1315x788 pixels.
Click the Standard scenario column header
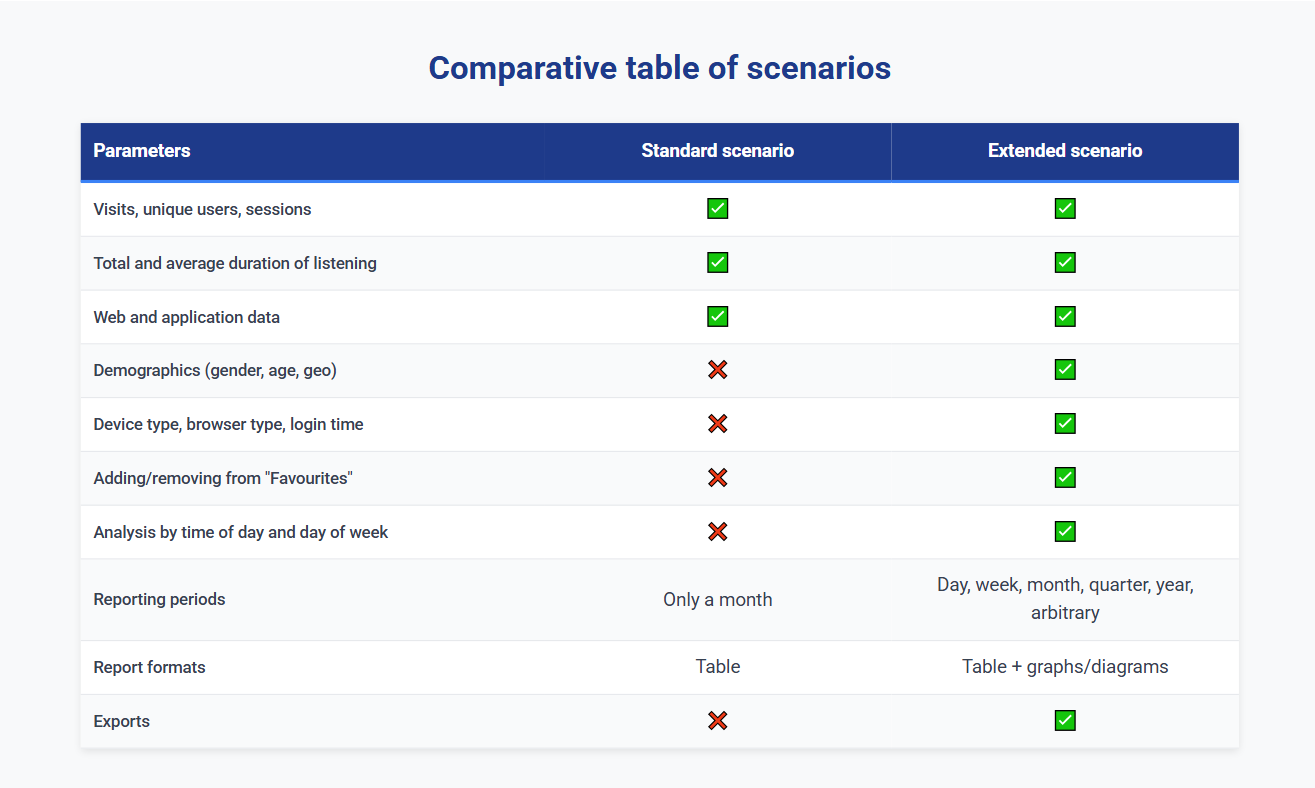click(x=717, y=151)
